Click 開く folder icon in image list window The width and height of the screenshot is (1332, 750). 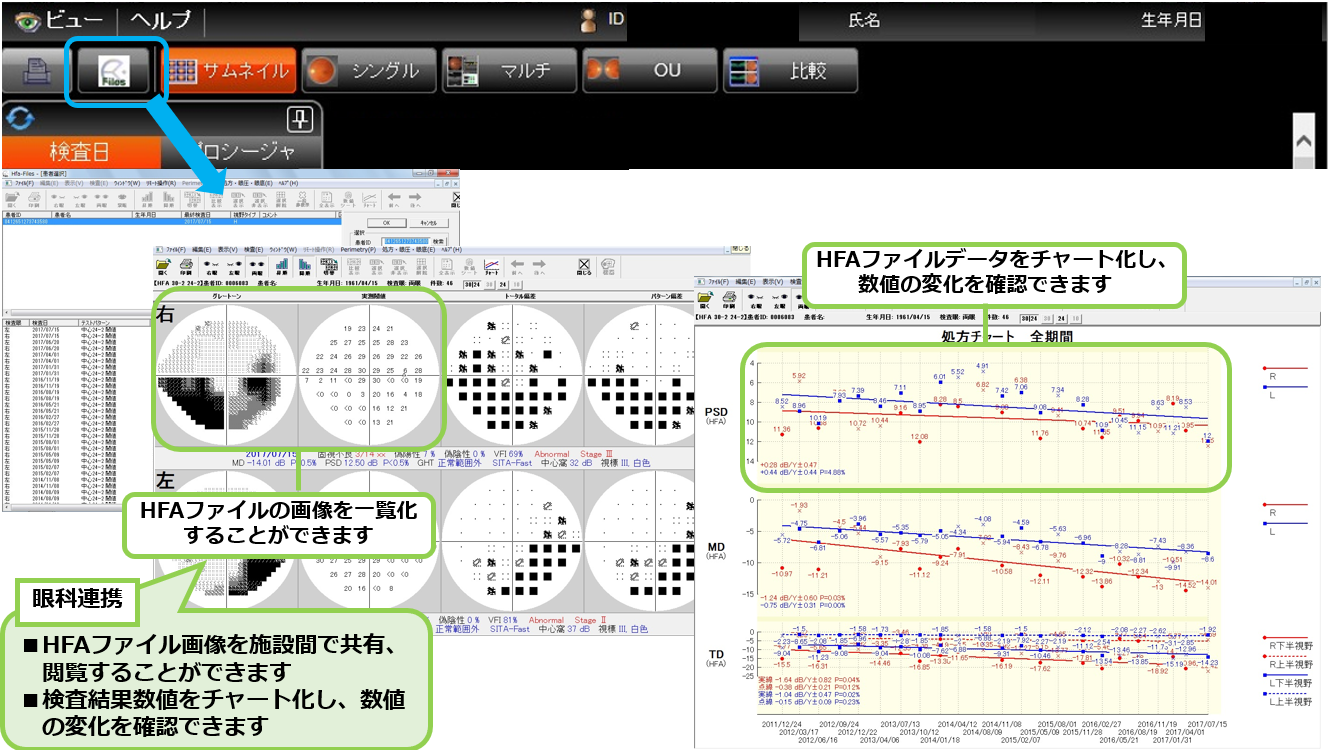pyautogui.click(x=162, y=266)
